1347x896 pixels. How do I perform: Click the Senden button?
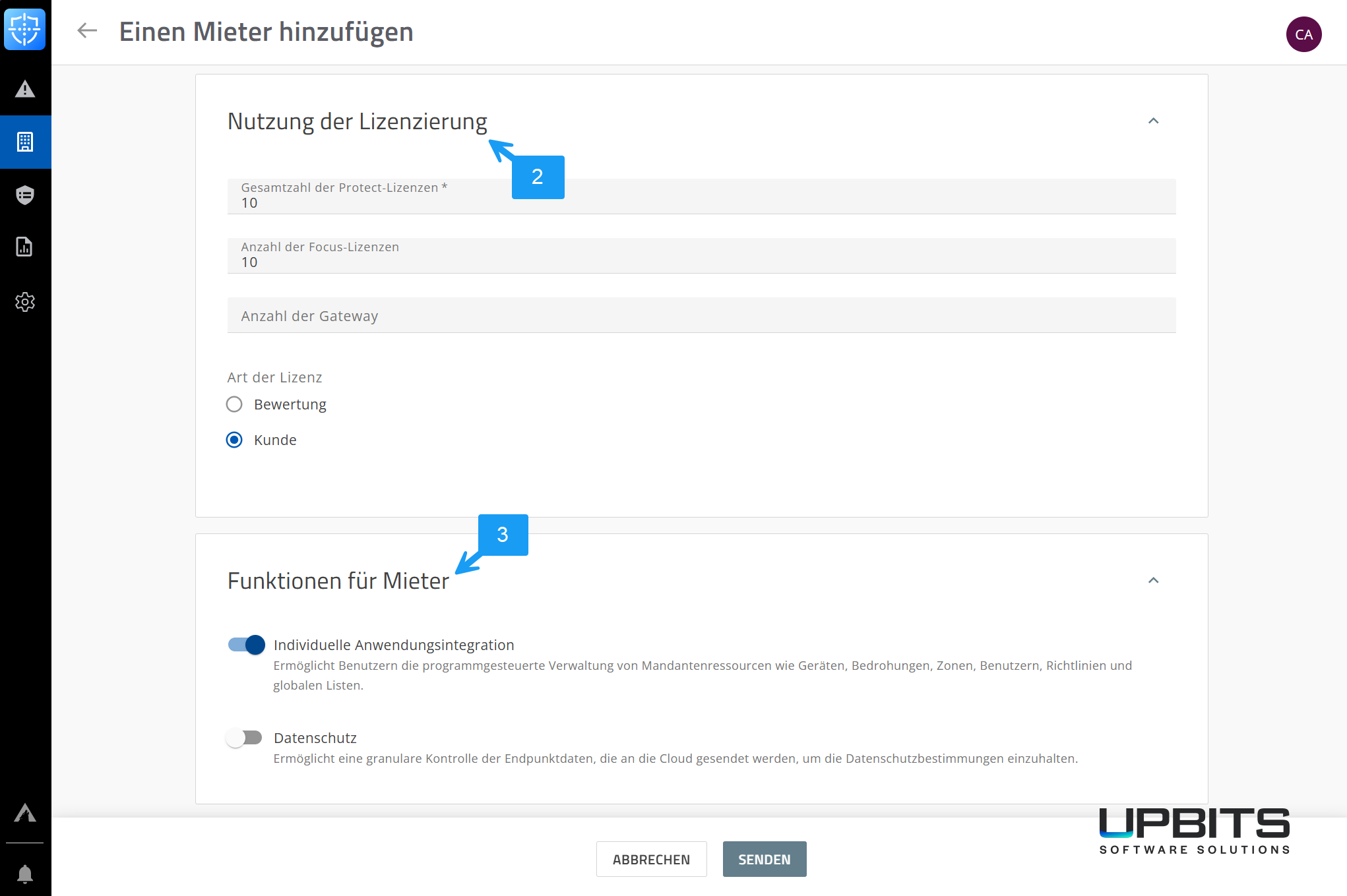(x=764, y=859)
